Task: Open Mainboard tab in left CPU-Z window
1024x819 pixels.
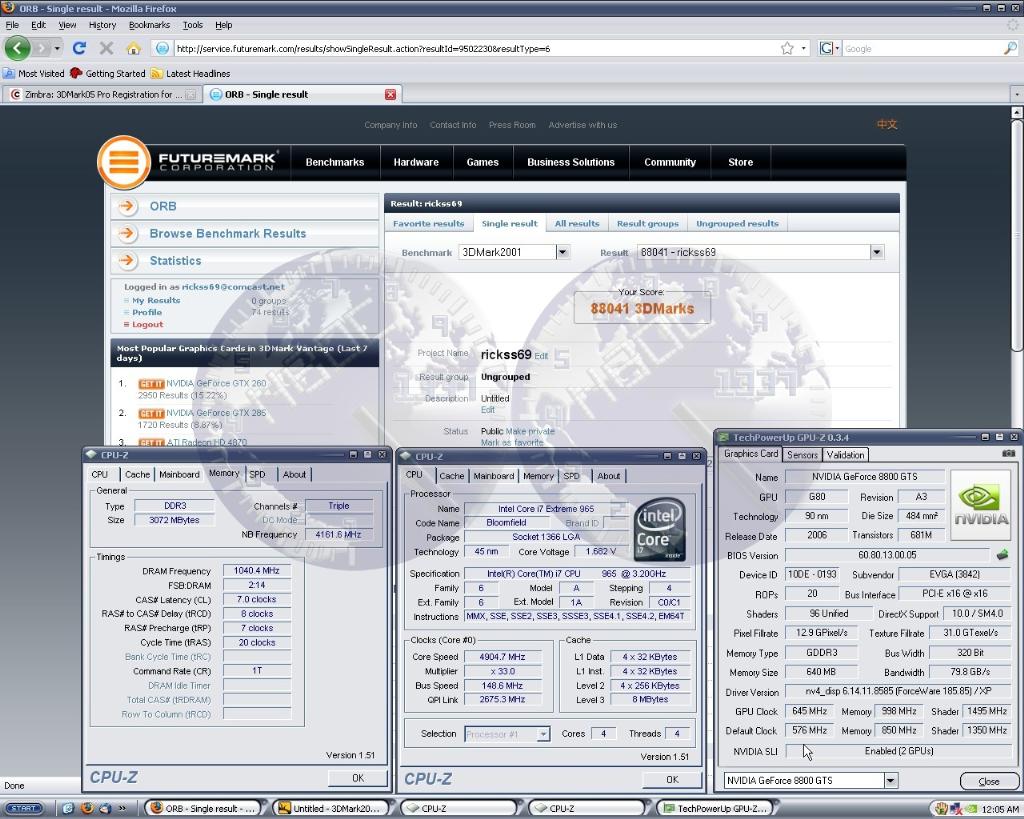Action: click(179, 475)
